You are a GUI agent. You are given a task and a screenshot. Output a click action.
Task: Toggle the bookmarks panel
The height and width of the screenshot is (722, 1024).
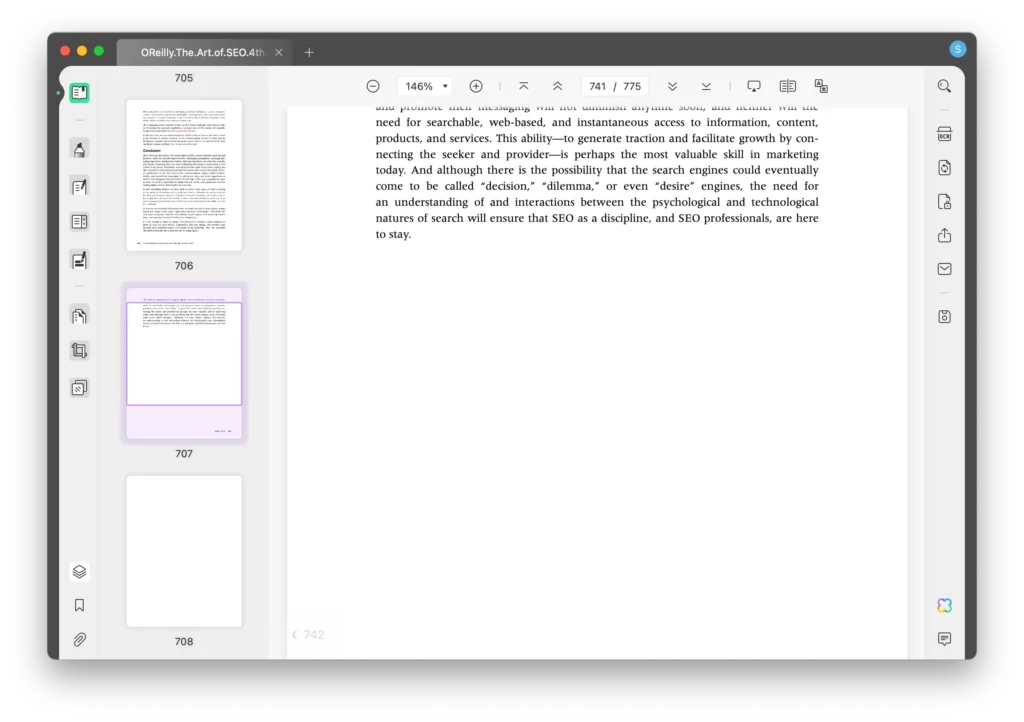tap(79, 605)
